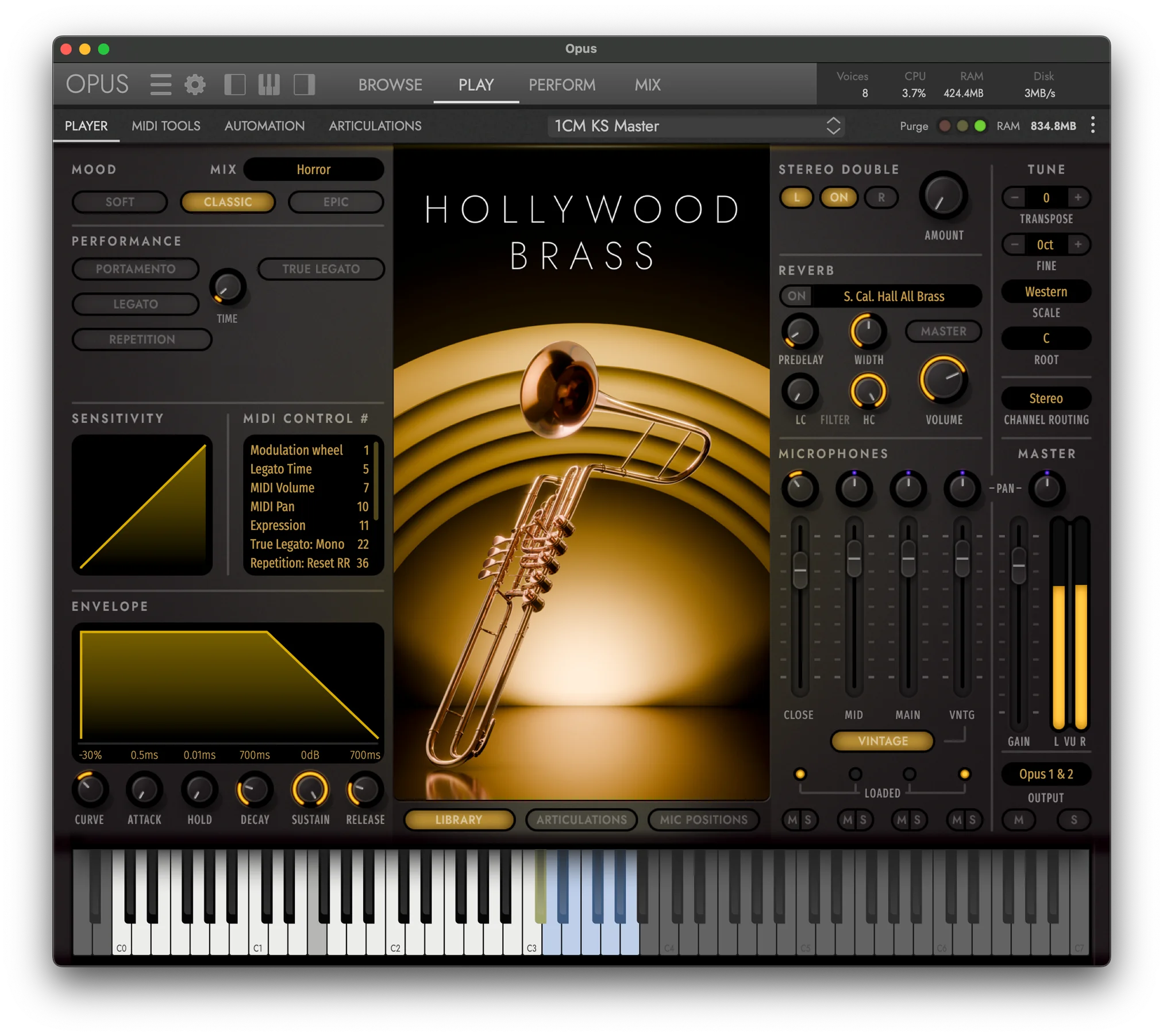The height and width of the screenshot is (1036, 1163).
Task: Open the hamburger menu next to OPUS logo
Action: pyautogui.click(x=161, y=84)
